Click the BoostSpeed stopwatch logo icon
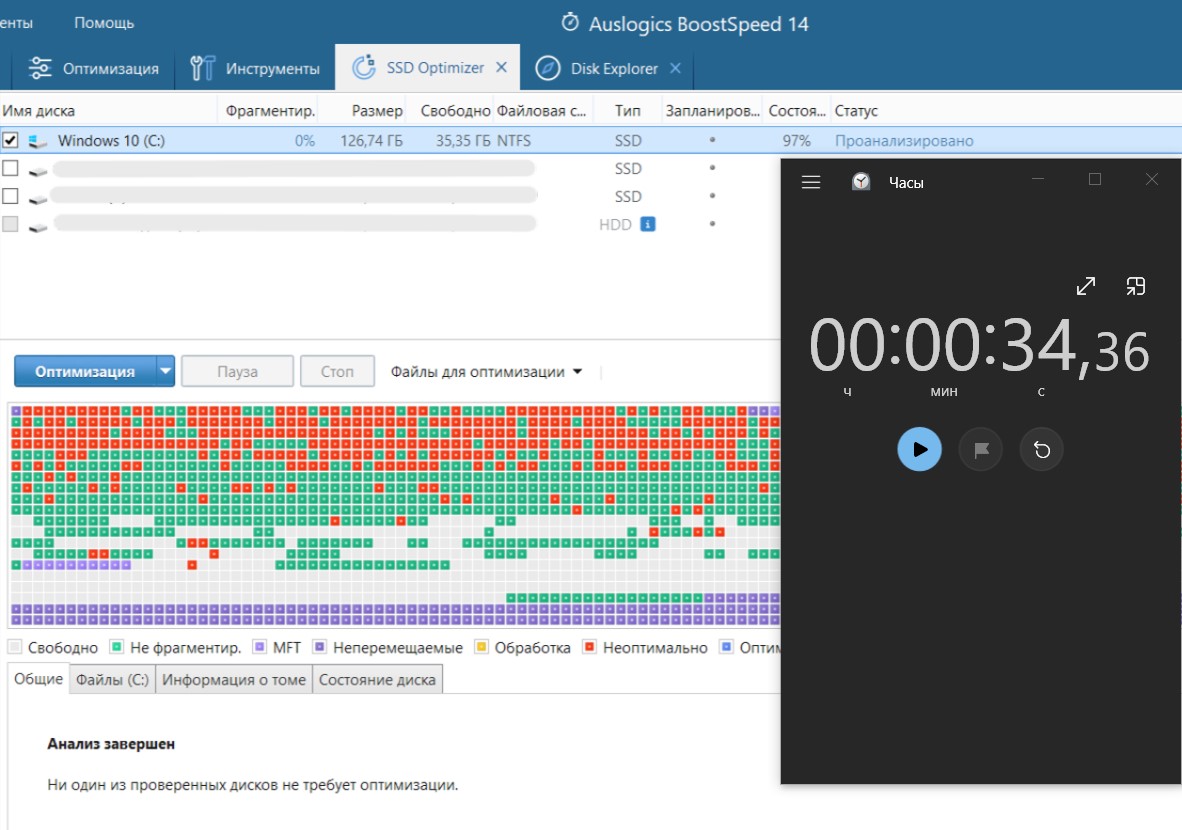 click(570, 22)
